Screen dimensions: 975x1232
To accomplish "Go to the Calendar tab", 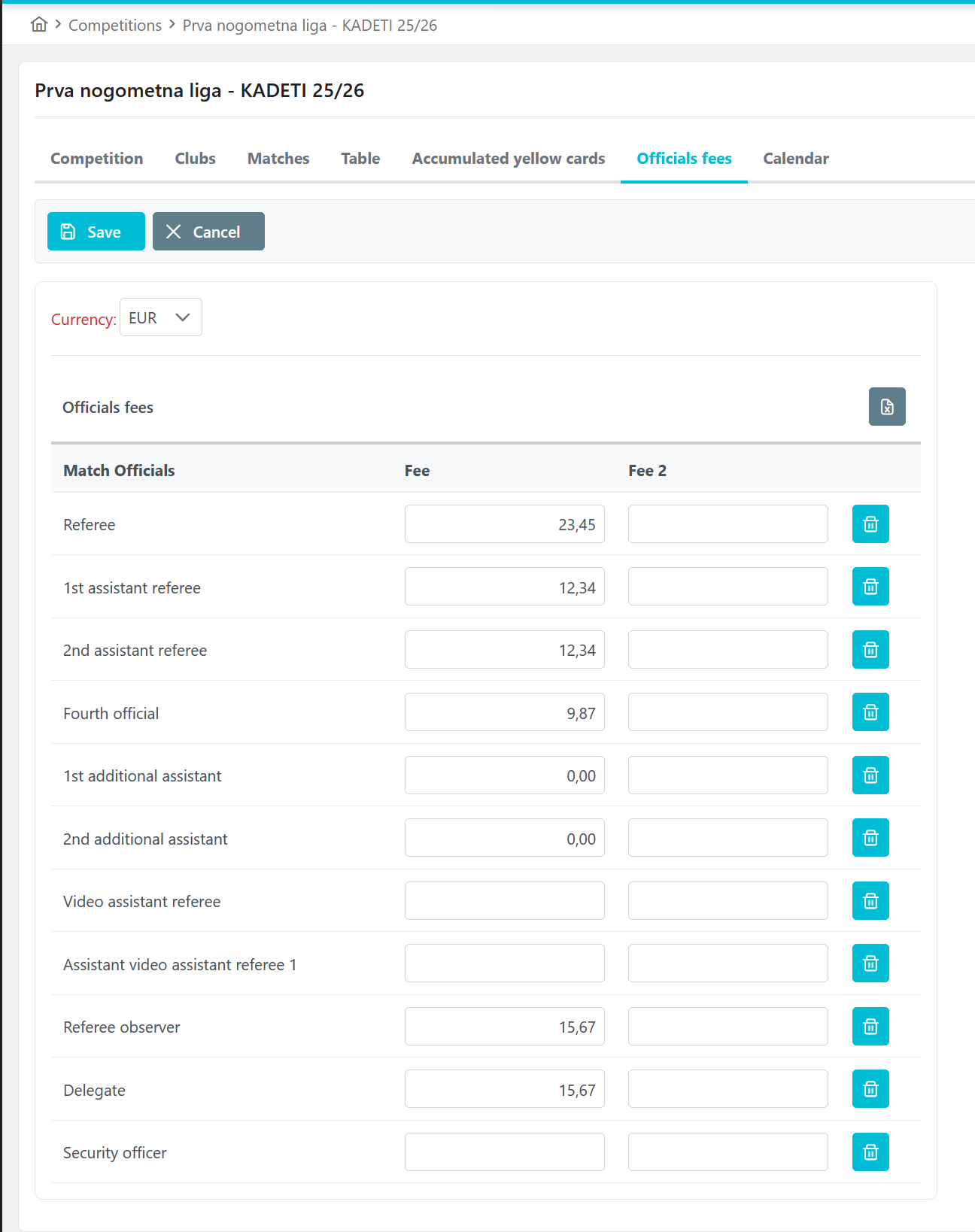I will click(x=796, y=159).
